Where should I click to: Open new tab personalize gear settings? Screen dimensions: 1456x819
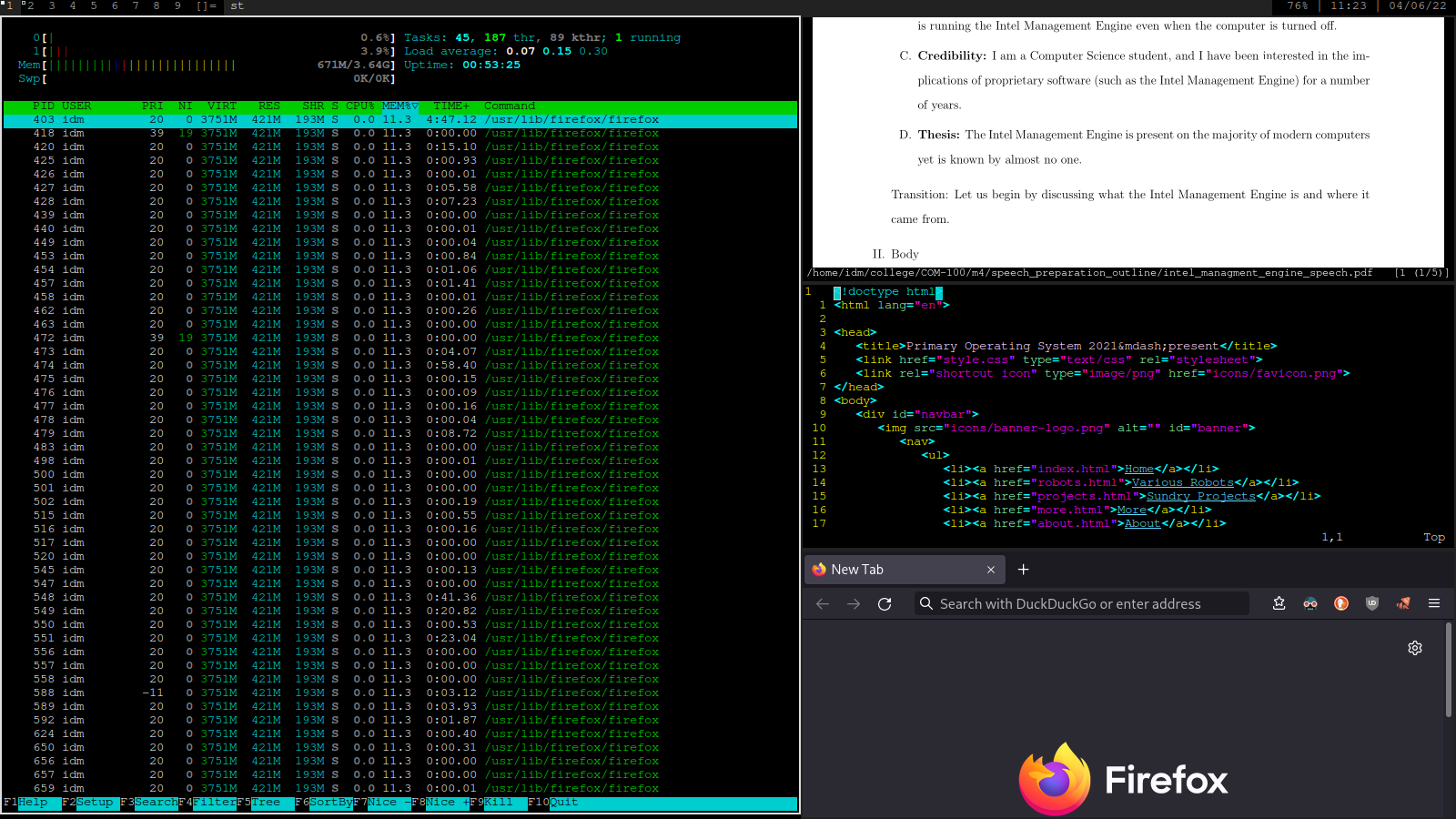[1415, 648]
